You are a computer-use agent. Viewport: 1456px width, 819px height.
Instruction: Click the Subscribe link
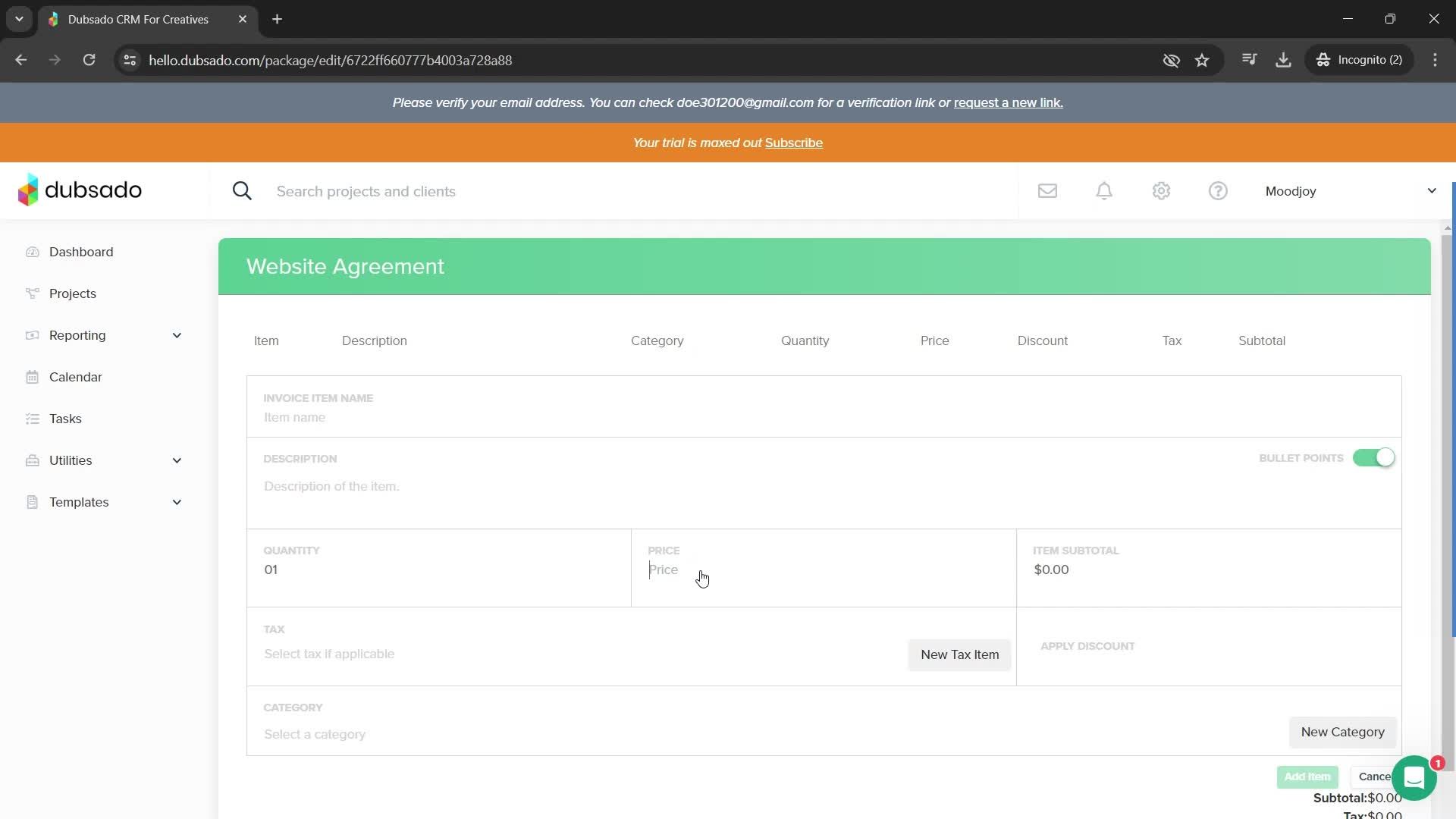point(793,143)
